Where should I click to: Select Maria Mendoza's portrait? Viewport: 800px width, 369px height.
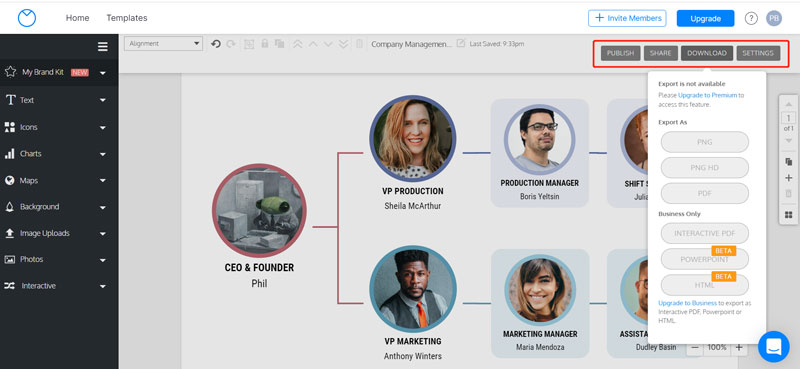(x=540, y=290)
